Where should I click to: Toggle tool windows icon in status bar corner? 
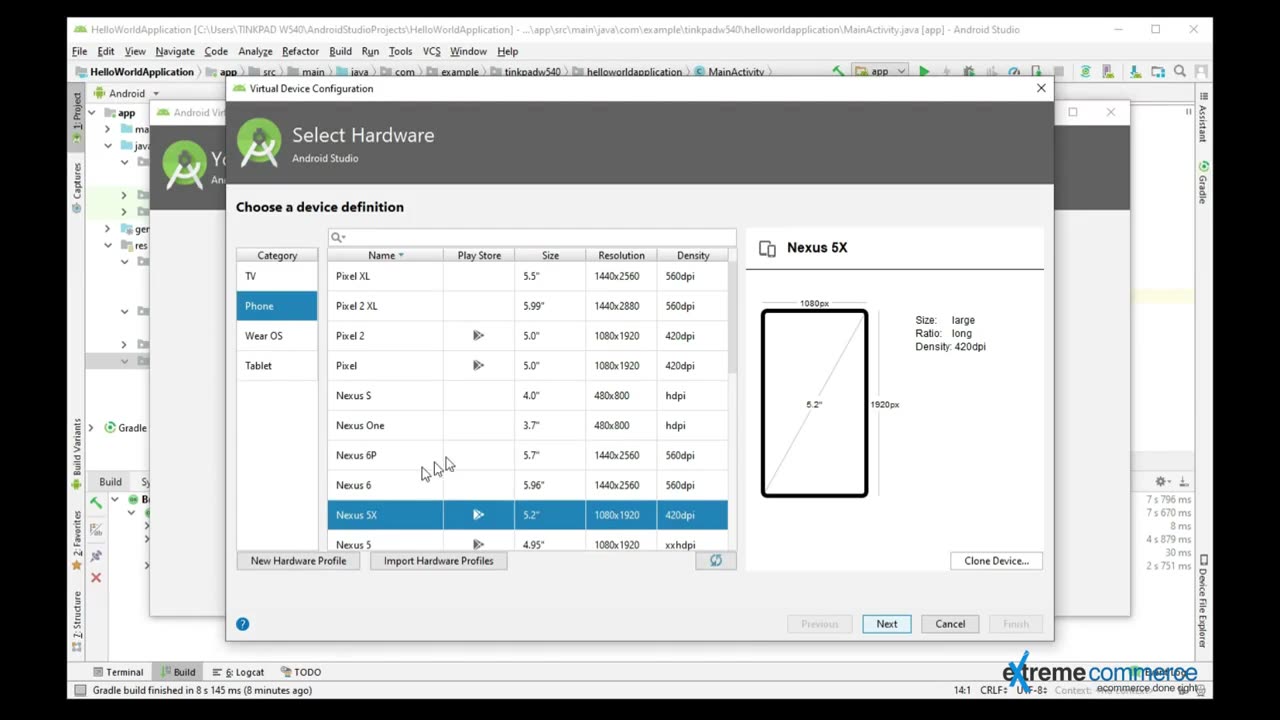80,690
